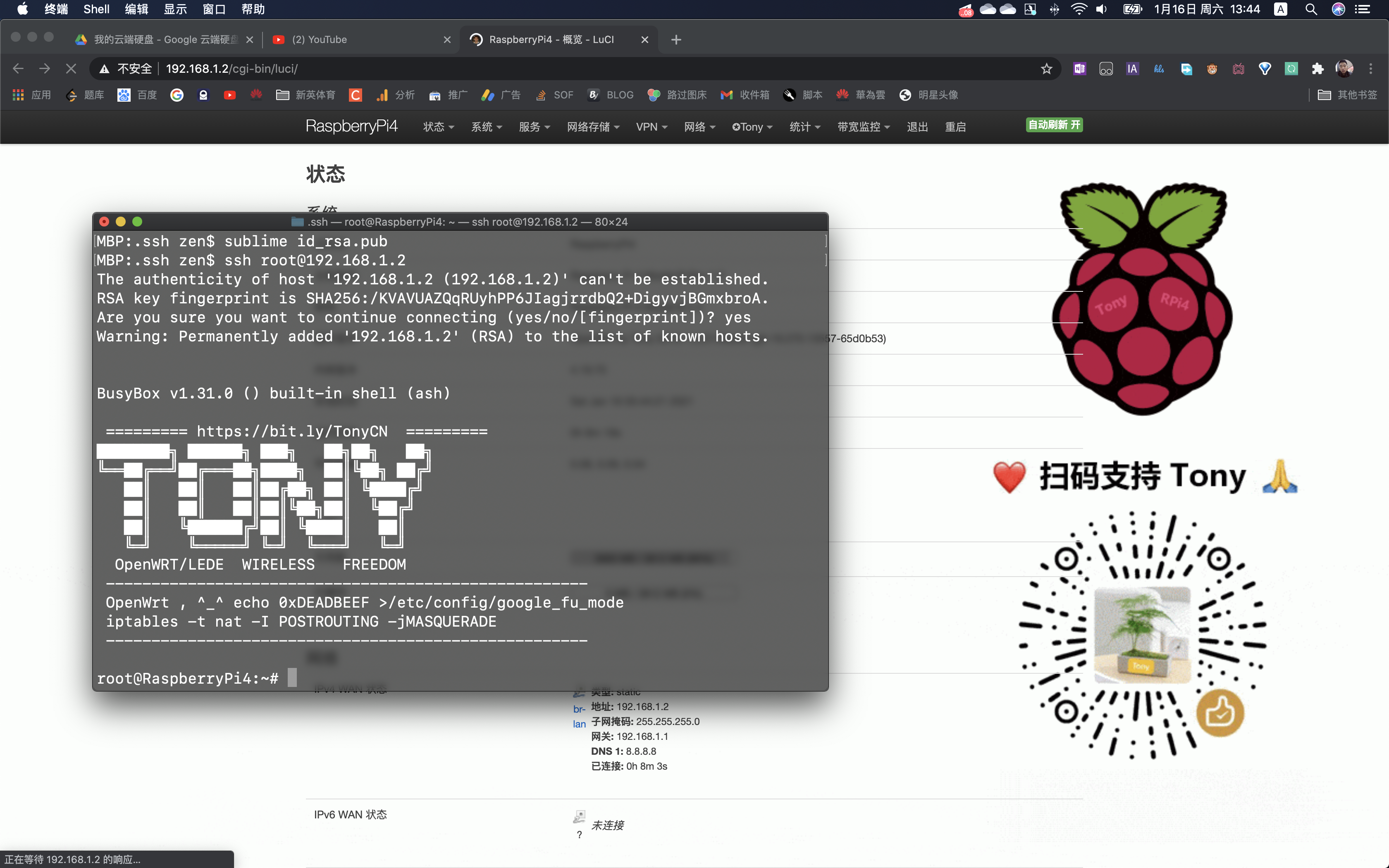The image size is (1389, 868).
Task: Expand the VPN dropdown in LuCI navbar
Action: [x=652, y=127]
